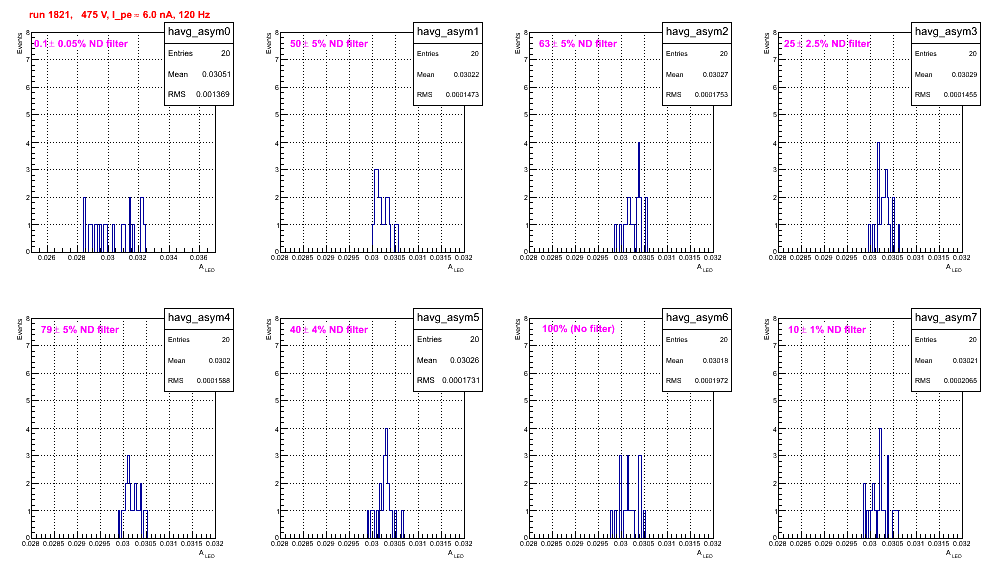Select the RMS value 0.001369

213,94
